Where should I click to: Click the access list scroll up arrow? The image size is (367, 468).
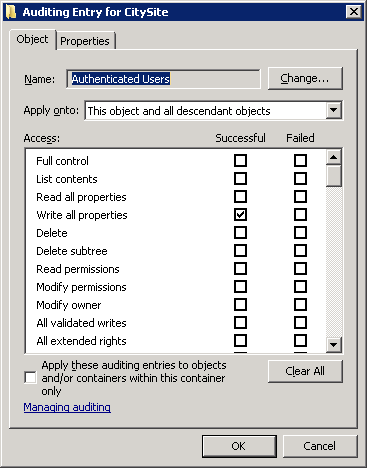point(334,157)
